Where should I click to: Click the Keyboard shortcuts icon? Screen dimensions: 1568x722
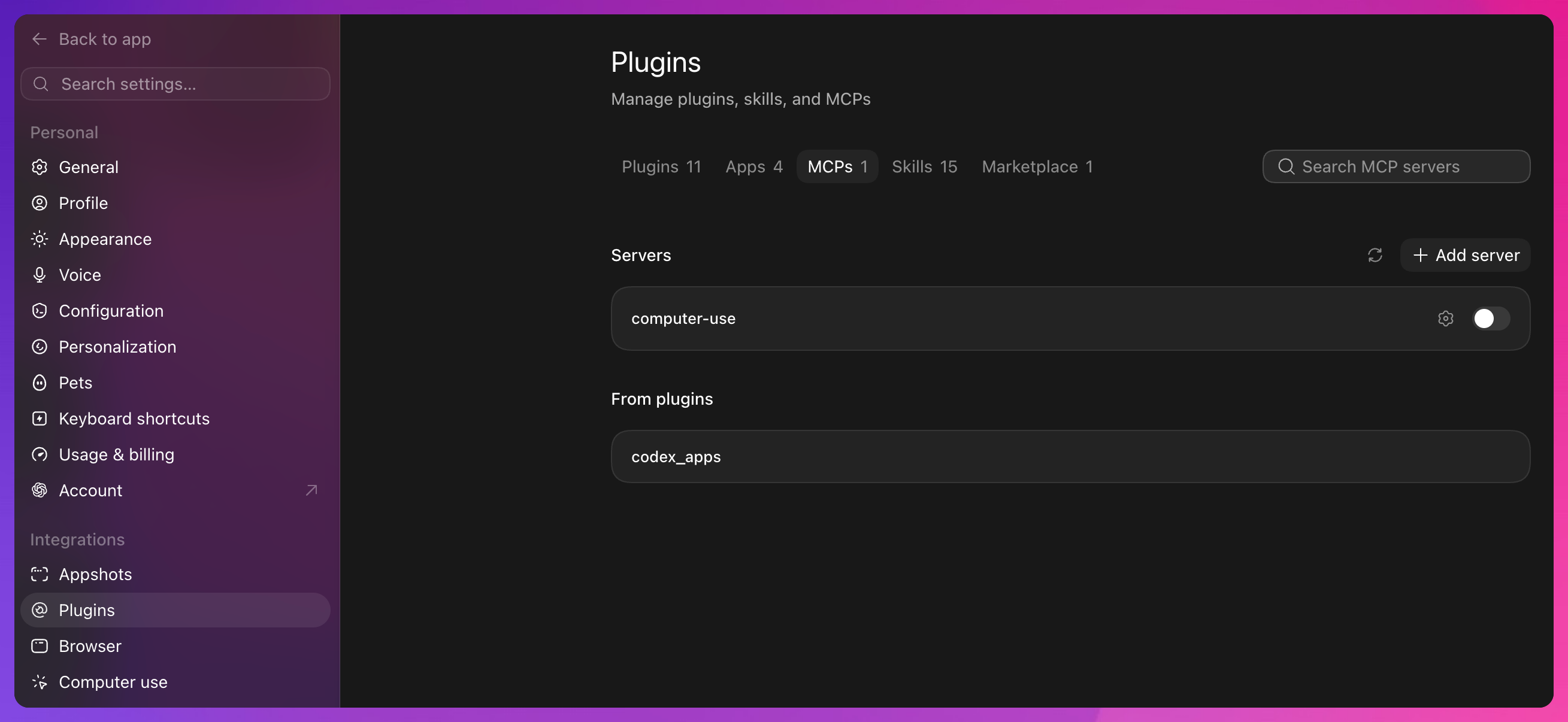(40, 418)
